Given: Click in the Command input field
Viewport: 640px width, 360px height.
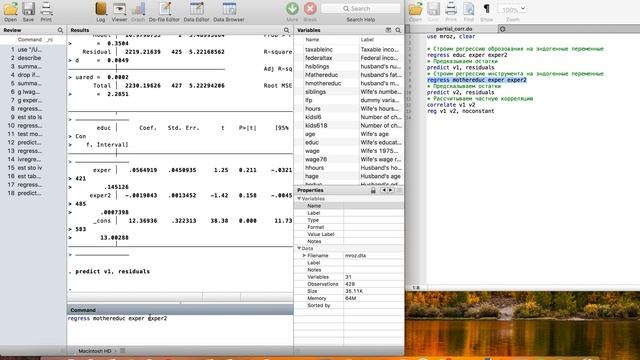Looking at the screenshot, I should point(180,330).
